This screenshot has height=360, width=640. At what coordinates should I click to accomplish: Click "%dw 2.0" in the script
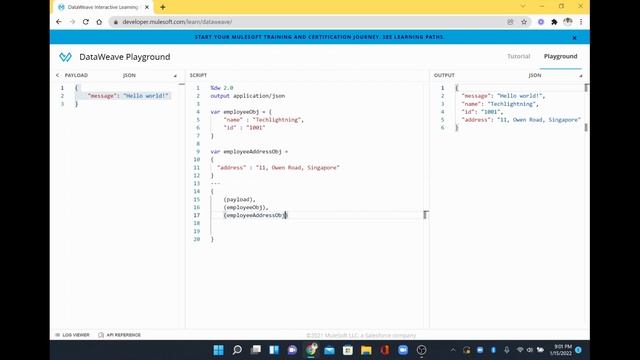[222, 88]
